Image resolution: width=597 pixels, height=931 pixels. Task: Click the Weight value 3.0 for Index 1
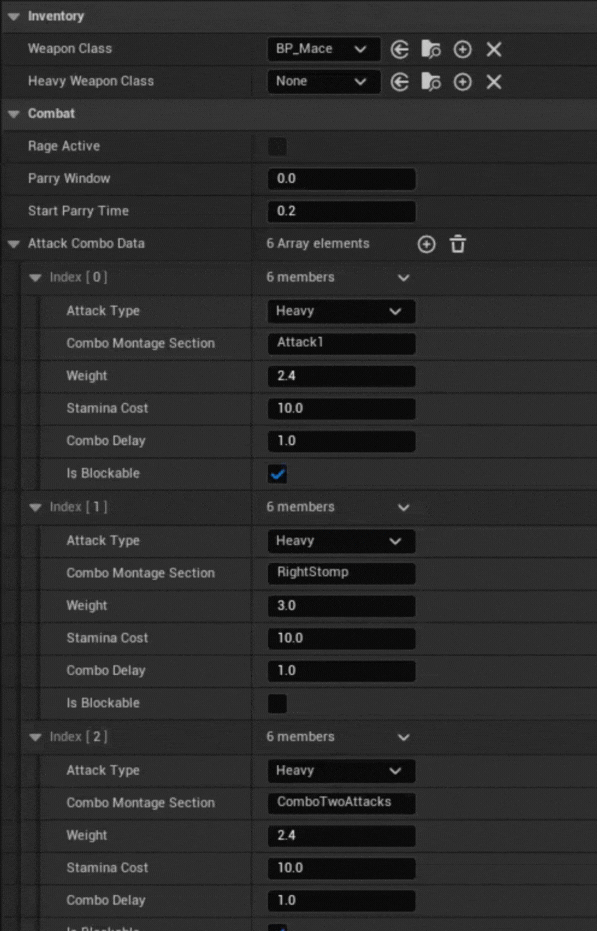(x=340, y=605)
